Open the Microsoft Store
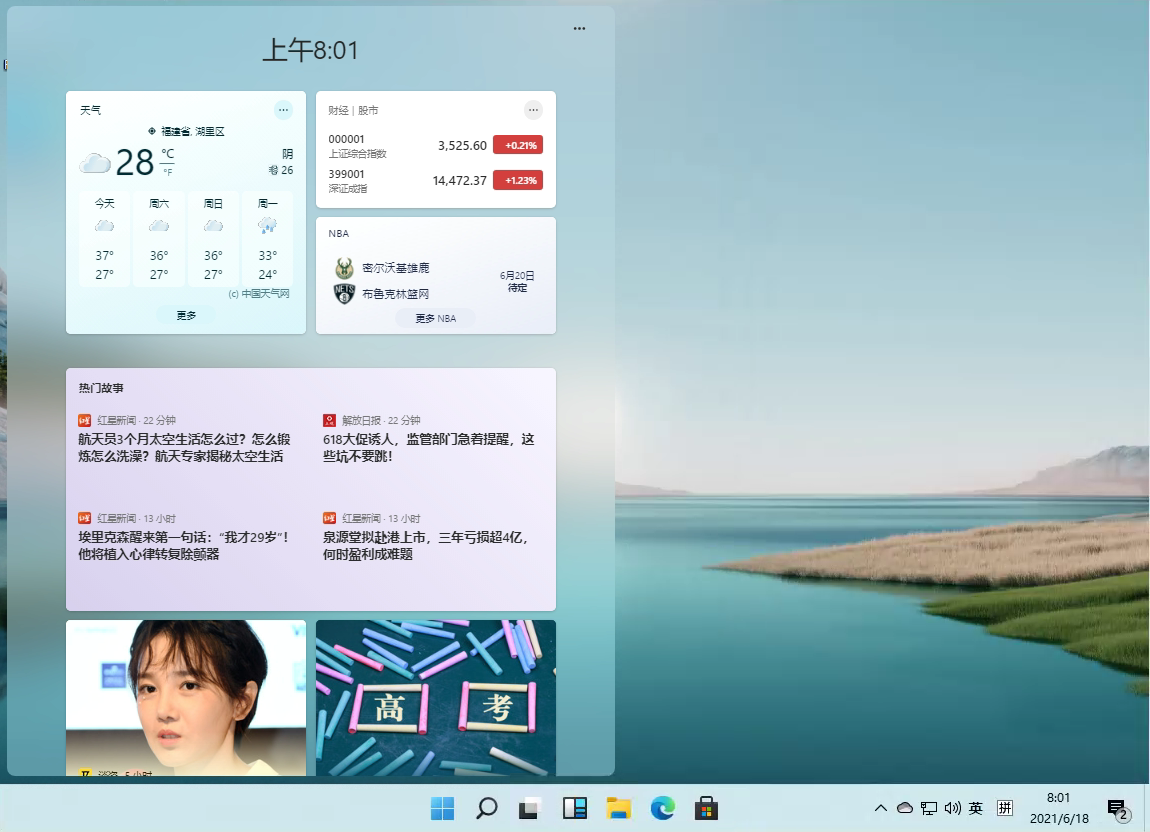Viewport: 1150px width, 832px height. point(706,807)
